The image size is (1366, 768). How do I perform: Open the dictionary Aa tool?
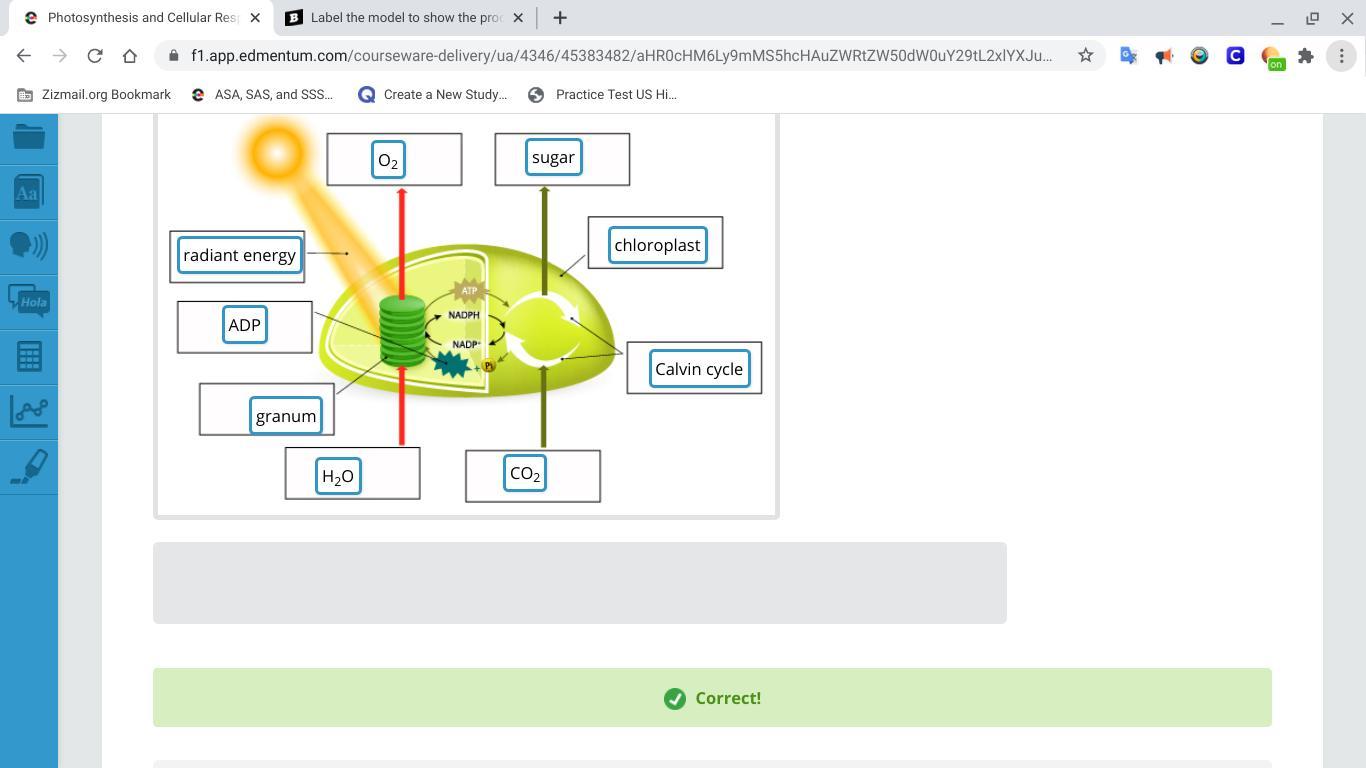coord(29,191)
